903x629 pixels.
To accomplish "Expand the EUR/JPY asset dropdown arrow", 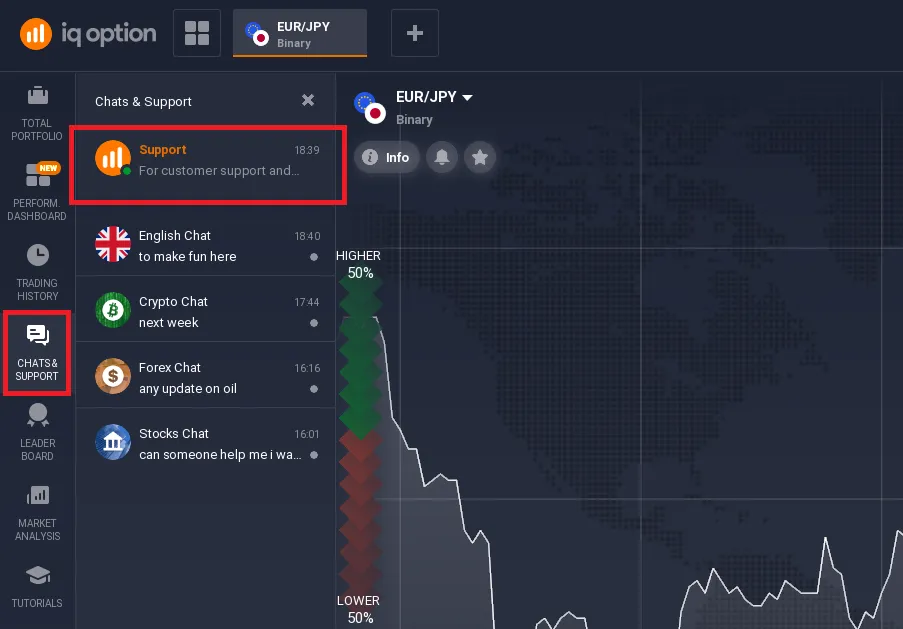I will [467, 97].
